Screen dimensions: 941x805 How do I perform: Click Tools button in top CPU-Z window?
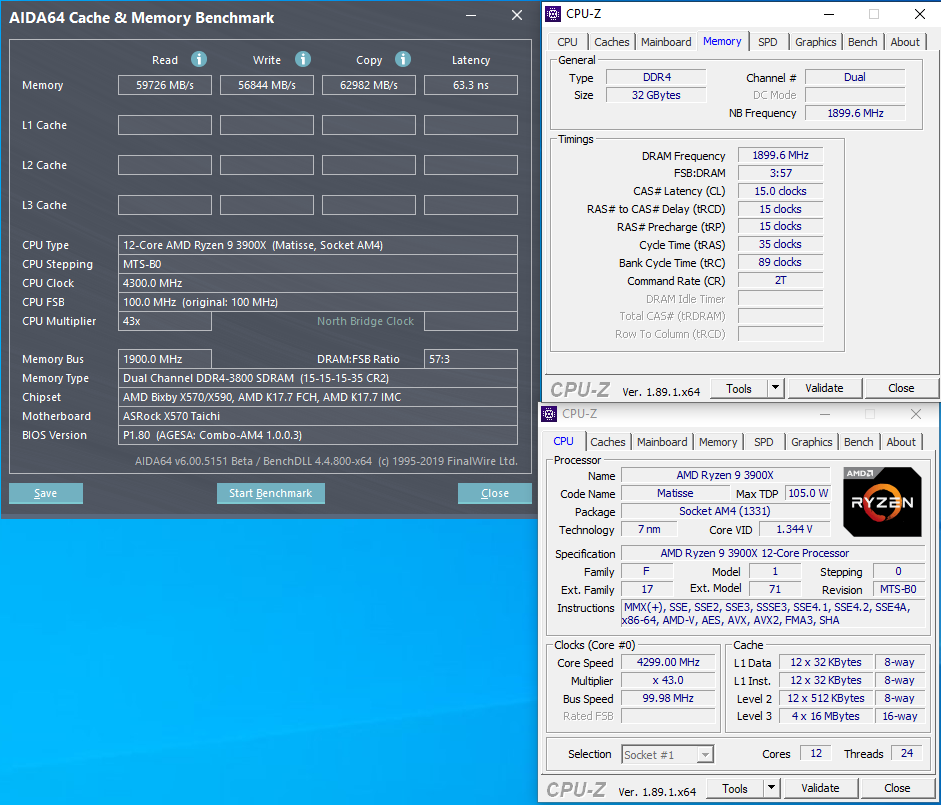739,388
